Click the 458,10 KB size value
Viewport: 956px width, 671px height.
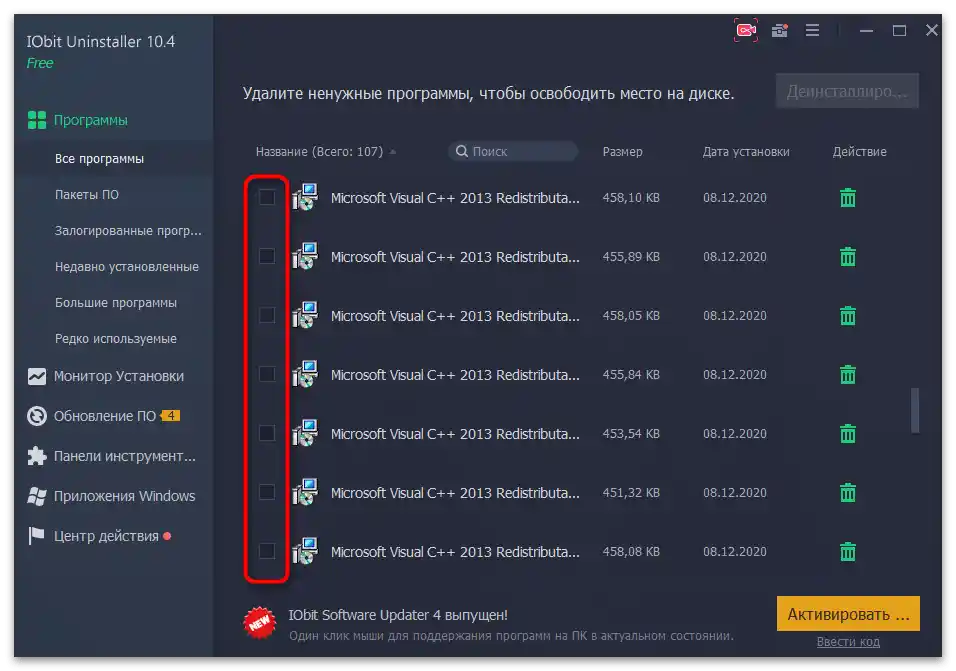pos(631,197)
